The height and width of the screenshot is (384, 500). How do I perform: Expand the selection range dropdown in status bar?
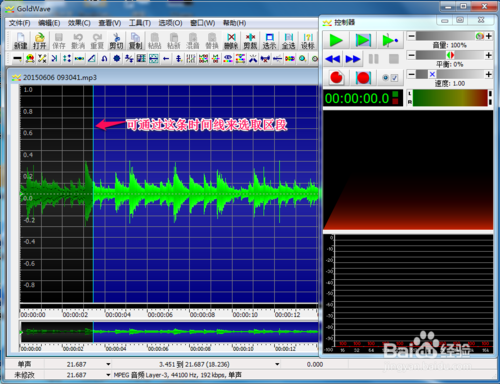click(277, 364)
